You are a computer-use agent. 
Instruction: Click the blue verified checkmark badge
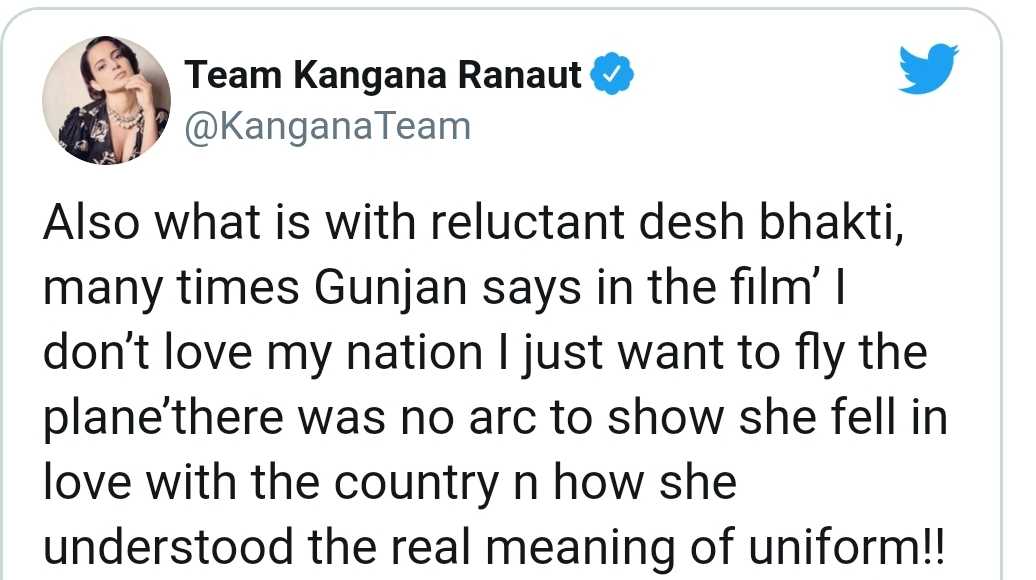coord(612,73)
